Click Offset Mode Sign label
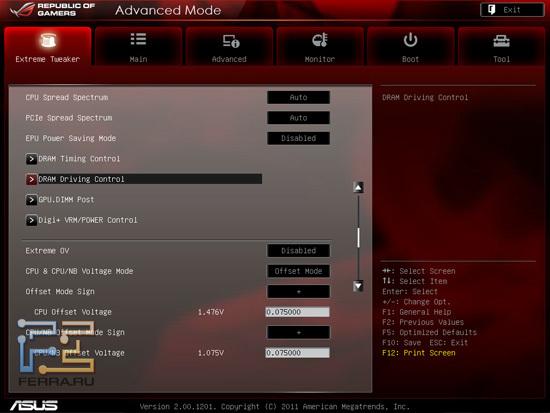550x413 pixels. 60,292
